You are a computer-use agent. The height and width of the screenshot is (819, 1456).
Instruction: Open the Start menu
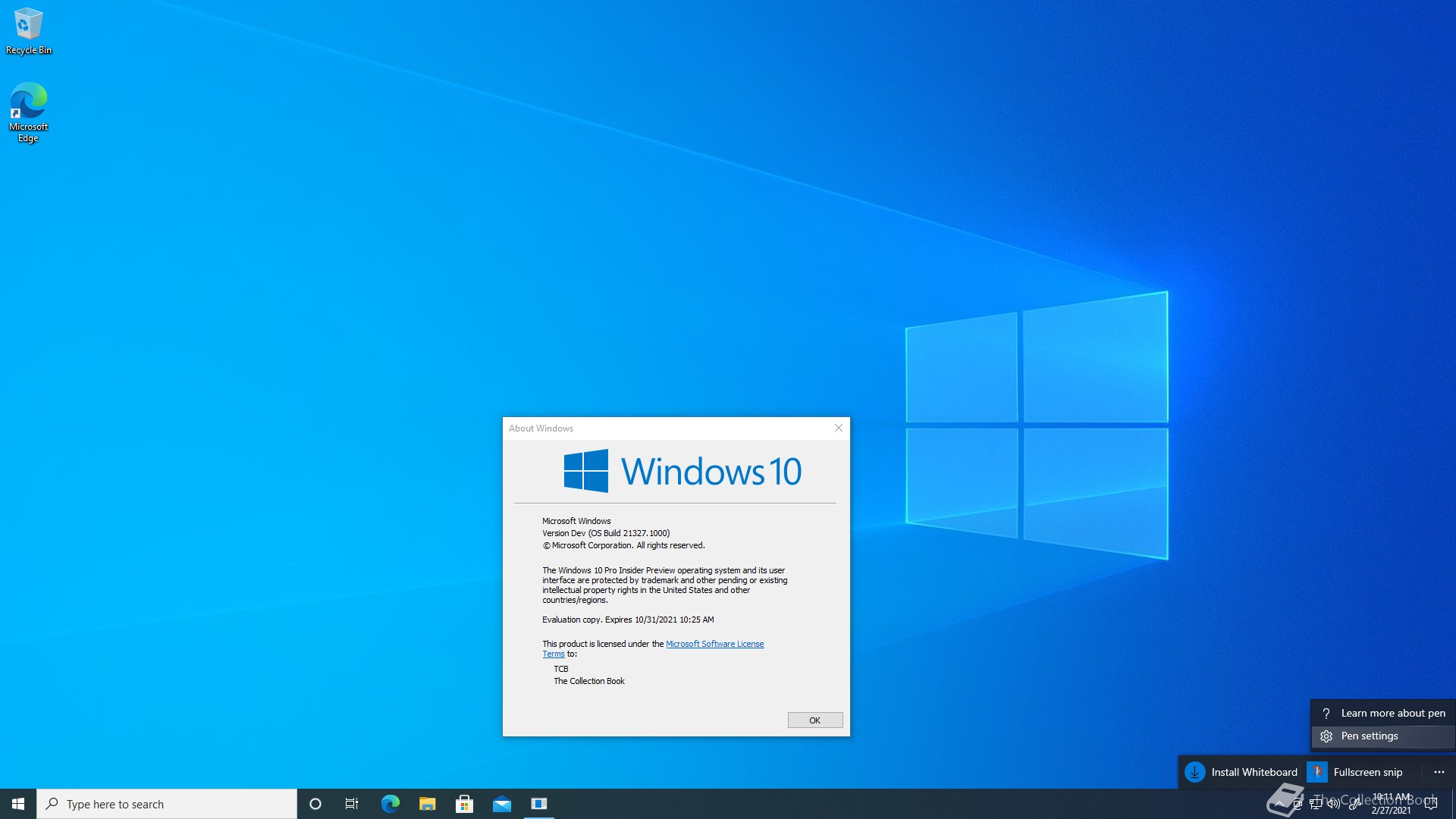pos(18,804)
